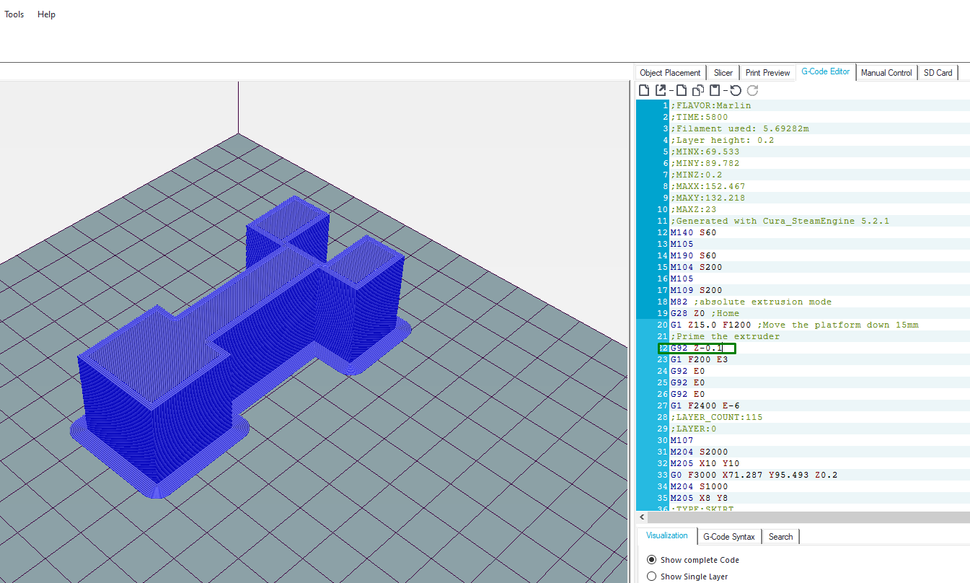Open the Search tab below the editor

pyautogui.click(x=780, y=536)
